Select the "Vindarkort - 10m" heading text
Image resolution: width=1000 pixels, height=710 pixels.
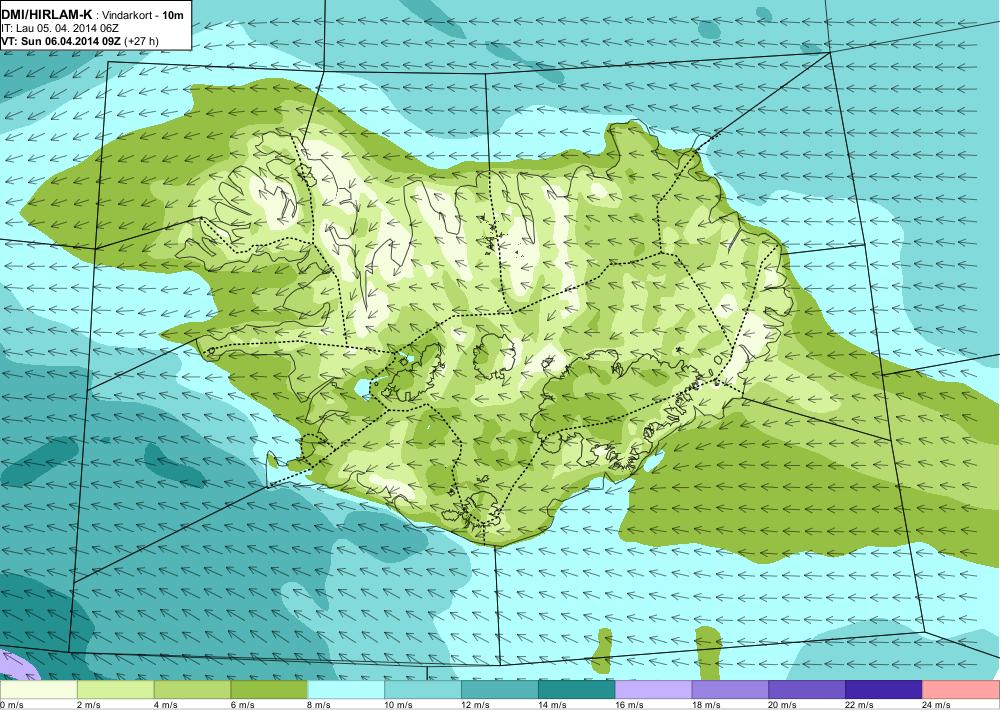click(143, 14)
